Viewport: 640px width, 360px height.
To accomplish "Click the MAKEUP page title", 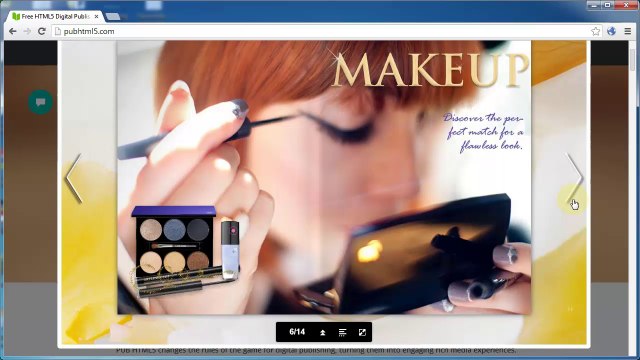I will click(431, 70).
